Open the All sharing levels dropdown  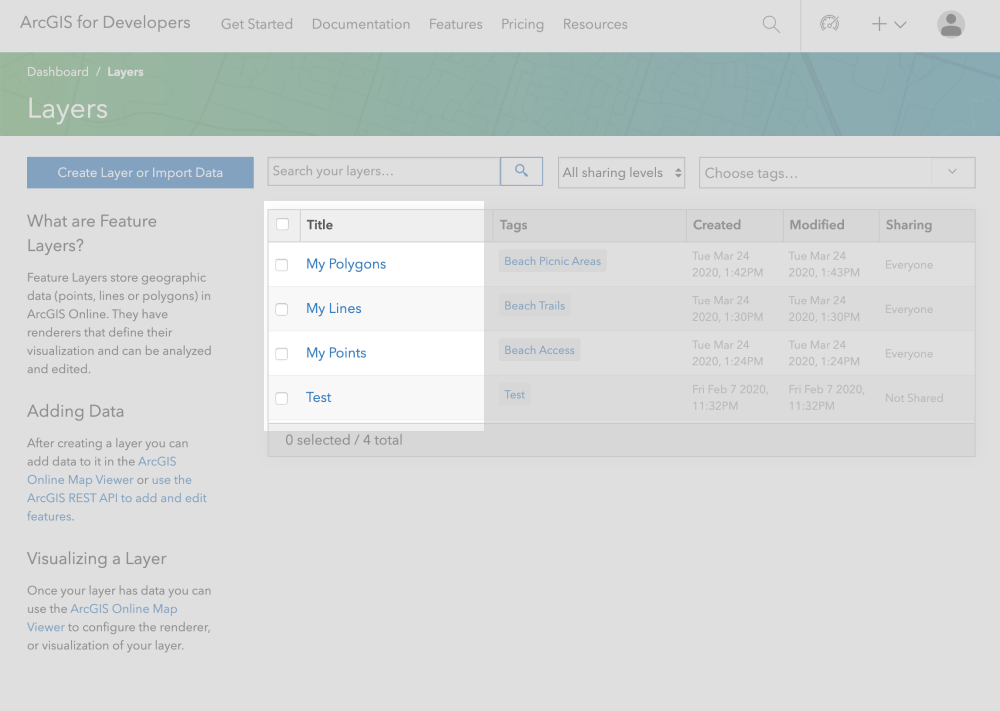[x=620, y=172]
